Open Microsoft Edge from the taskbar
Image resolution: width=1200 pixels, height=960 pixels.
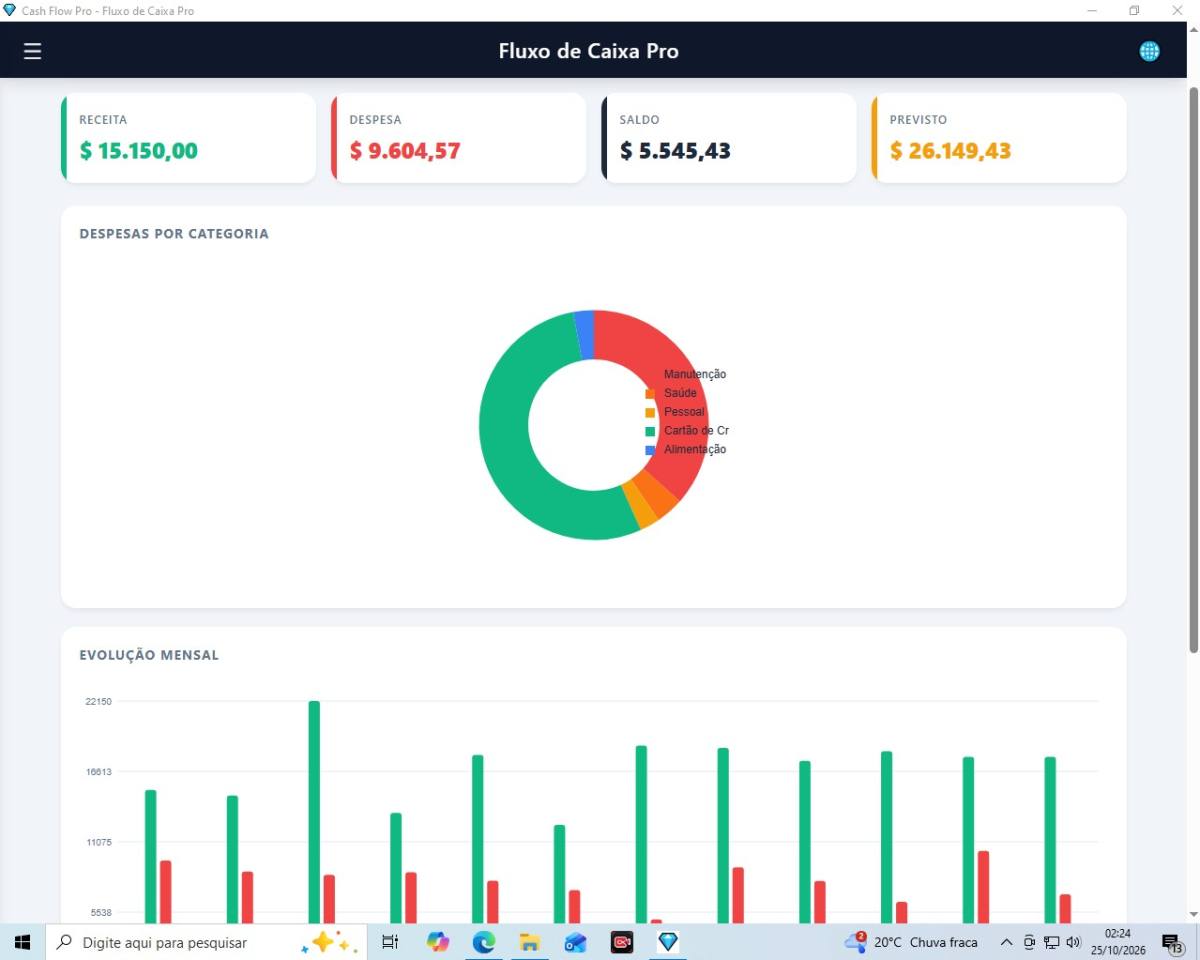(484, 942)
